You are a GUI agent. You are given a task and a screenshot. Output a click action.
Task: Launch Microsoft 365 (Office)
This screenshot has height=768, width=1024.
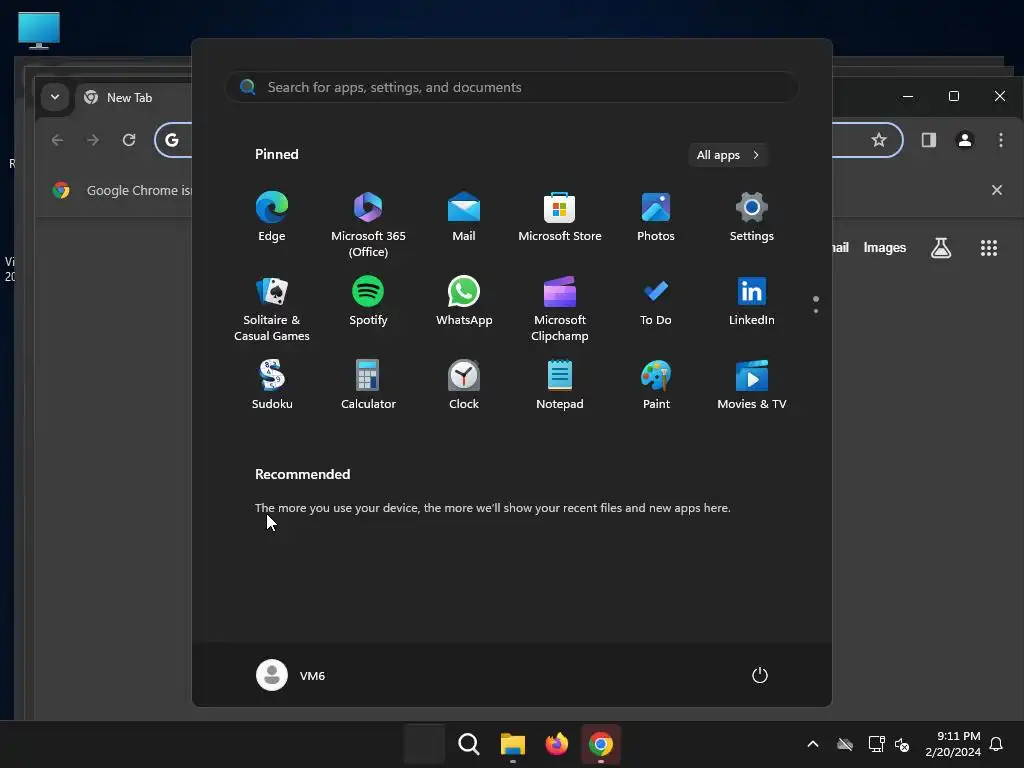click(x=368, y=225)
